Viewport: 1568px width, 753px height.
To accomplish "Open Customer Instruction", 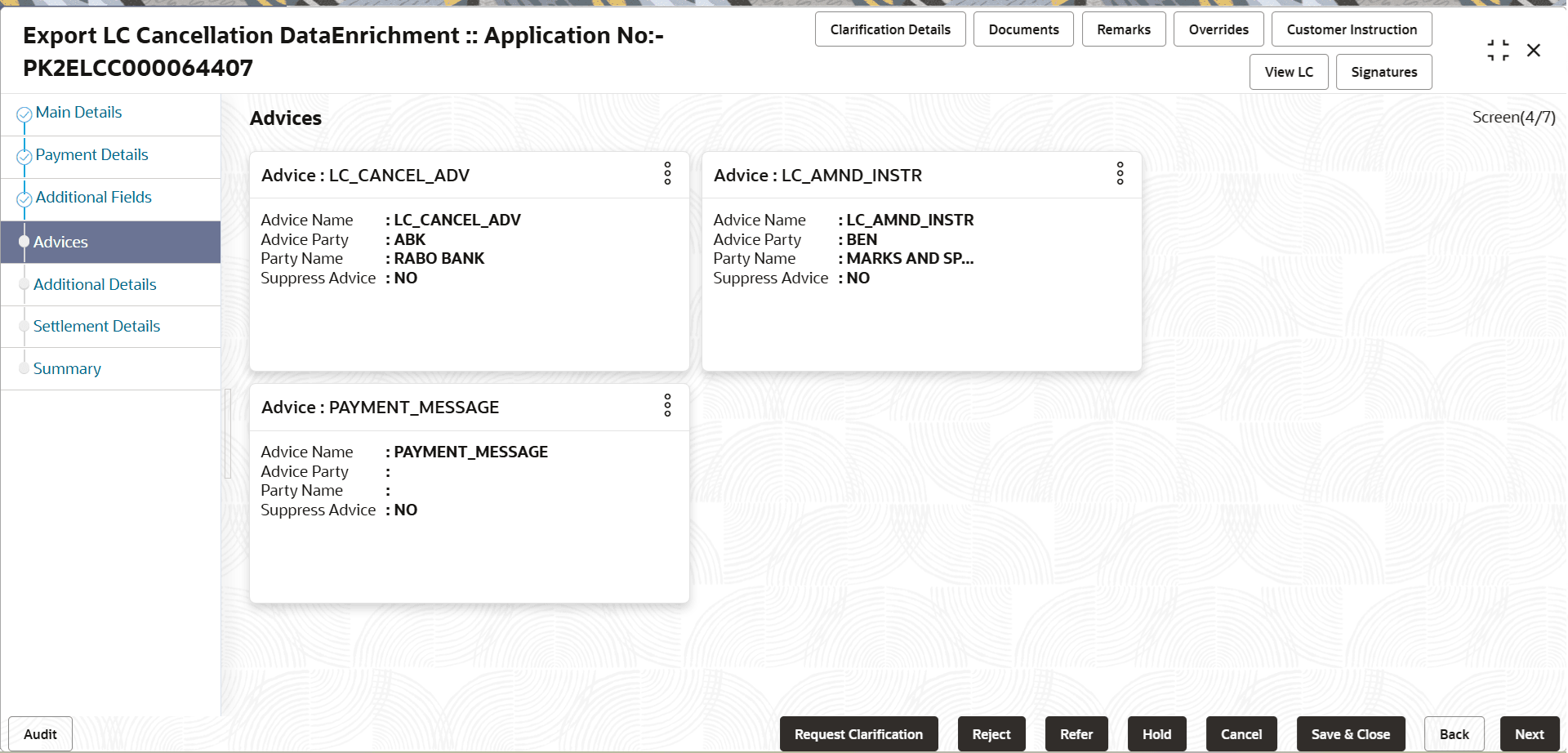I will click(1352, 29).
